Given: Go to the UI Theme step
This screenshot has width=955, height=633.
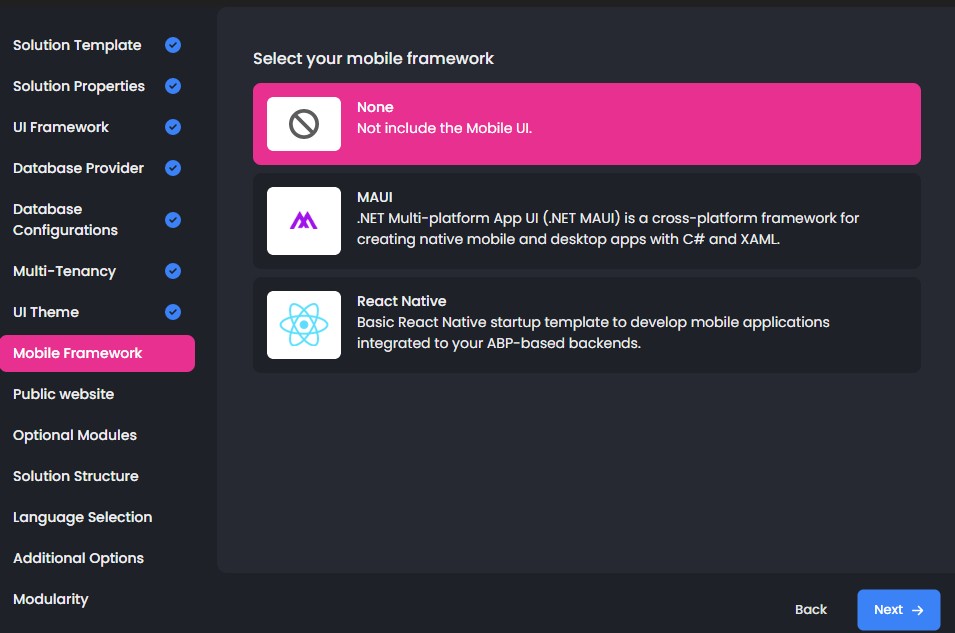Looking at the screenshot, I should tap(46, 312).
